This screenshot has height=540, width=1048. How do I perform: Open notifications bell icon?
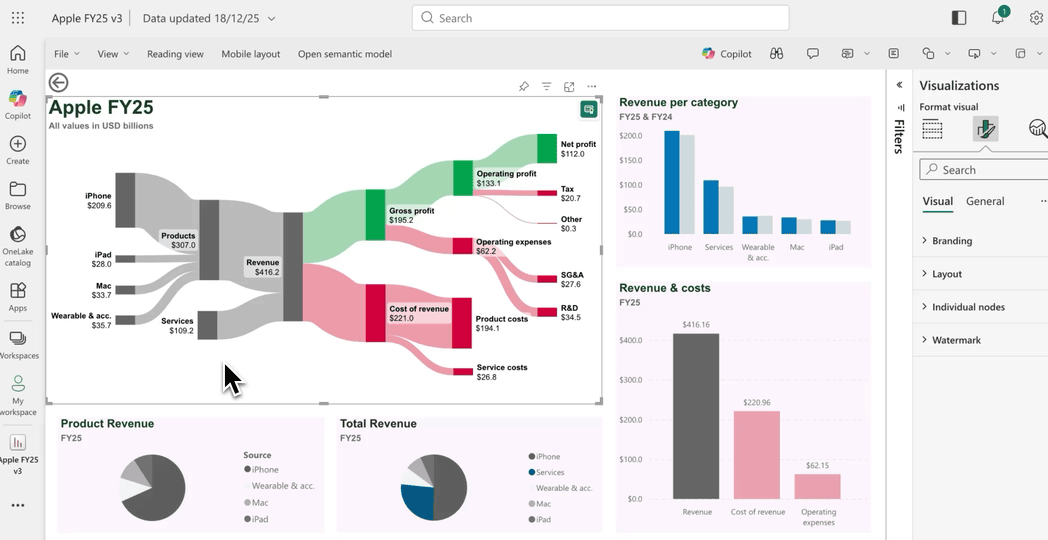(998, 18)
